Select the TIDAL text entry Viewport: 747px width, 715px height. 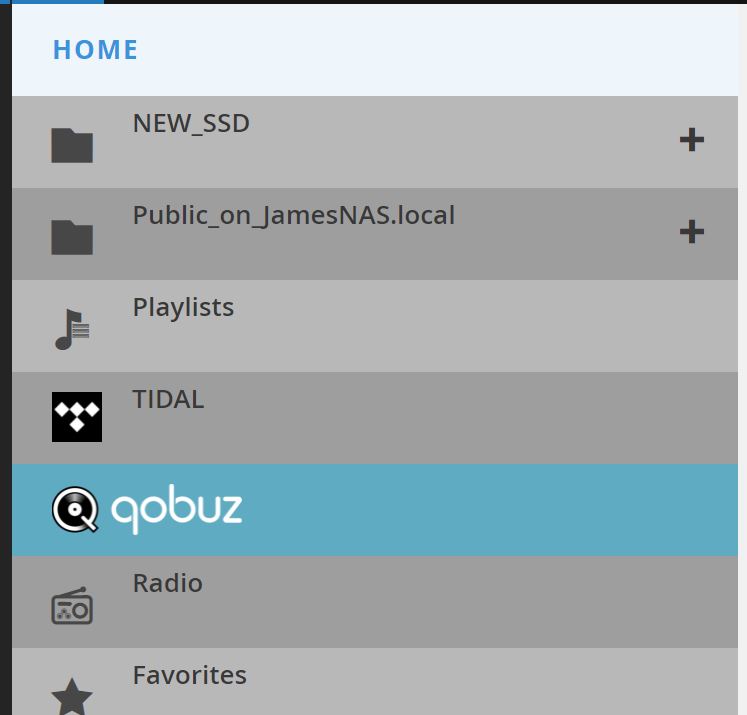(x=168, y=399)
